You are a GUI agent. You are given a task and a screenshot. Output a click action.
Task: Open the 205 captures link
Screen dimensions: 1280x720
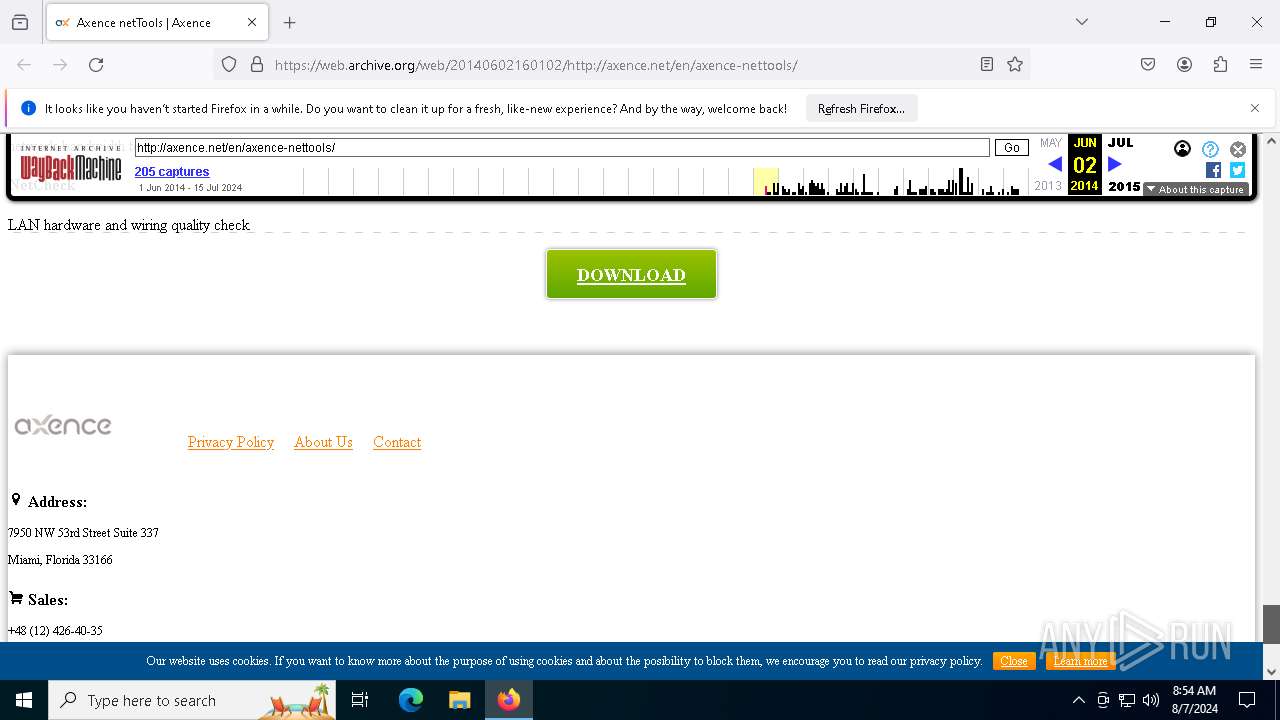click(172, 172)
